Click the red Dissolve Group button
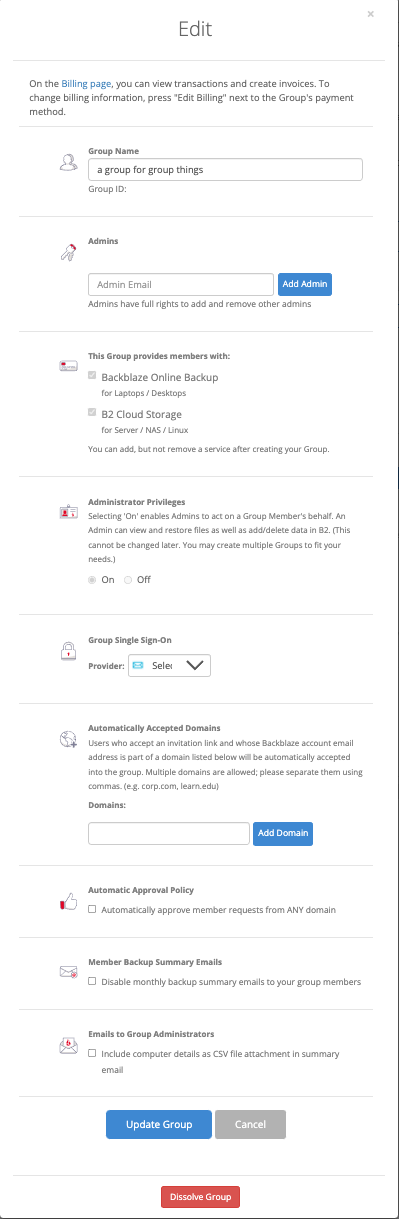Image resolution: width=399 pixels, height=1219 pixels. click(200, 1197)
